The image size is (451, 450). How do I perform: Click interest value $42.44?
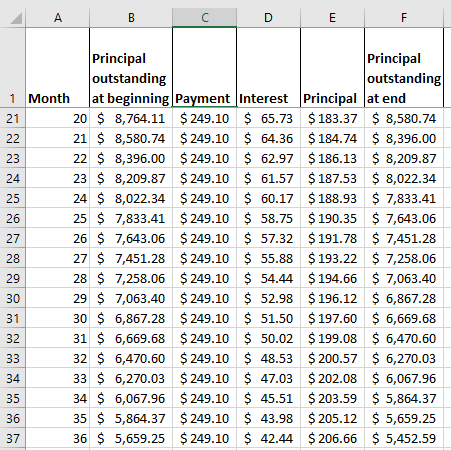coord(268,438)
